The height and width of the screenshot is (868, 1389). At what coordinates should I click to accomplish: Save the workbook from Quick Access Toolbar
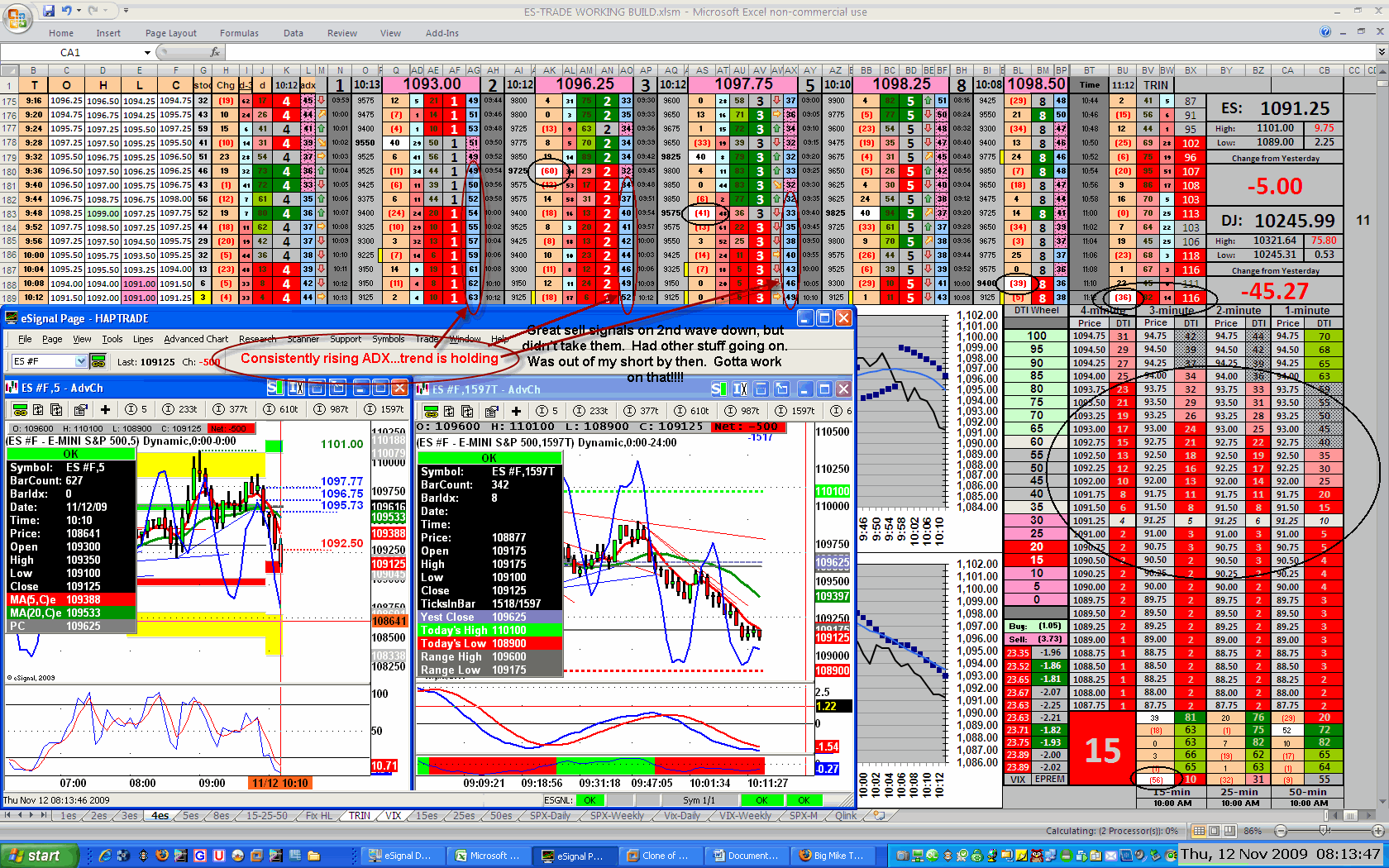[49, 11]
